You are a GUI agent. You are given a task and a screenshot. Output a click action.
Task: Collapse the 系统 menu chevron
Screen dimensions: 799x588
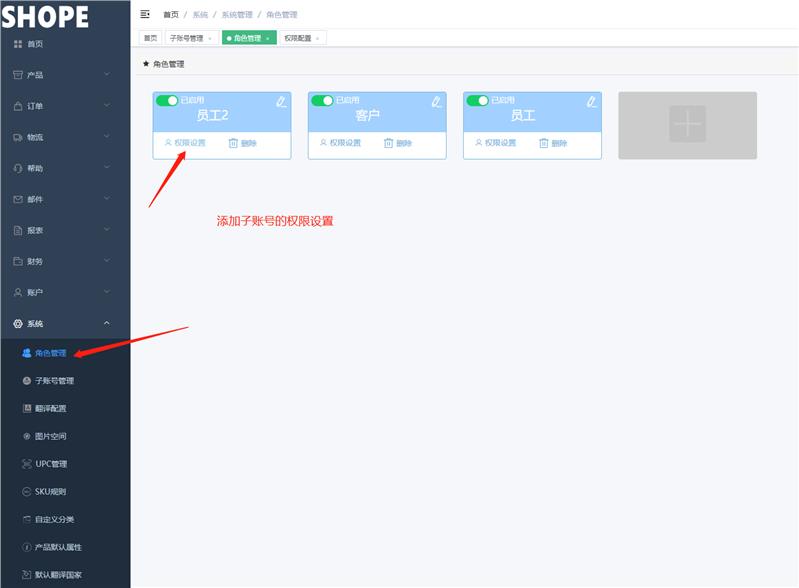(x=107, y=323)
